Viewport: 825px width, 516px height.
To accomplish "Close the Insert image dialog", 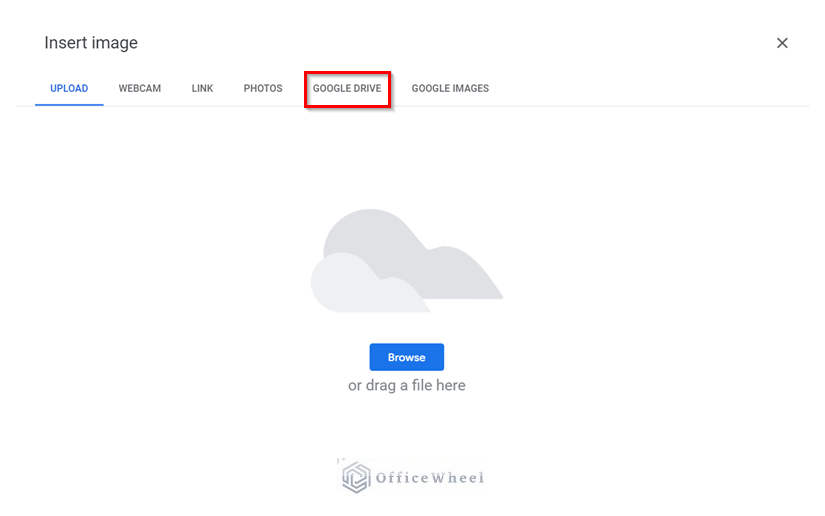I will tap(782, 43).
